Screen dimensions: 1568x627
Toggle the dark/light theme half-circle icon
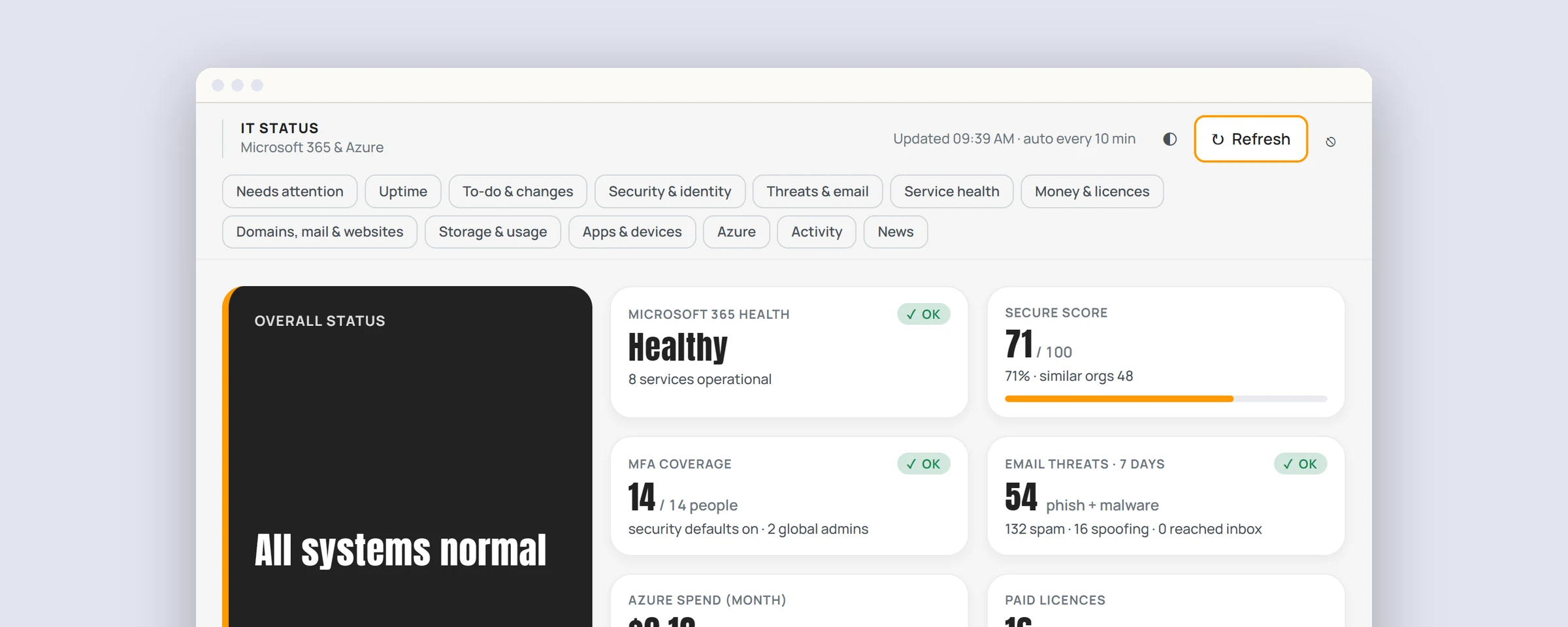tap(1169, 139)
